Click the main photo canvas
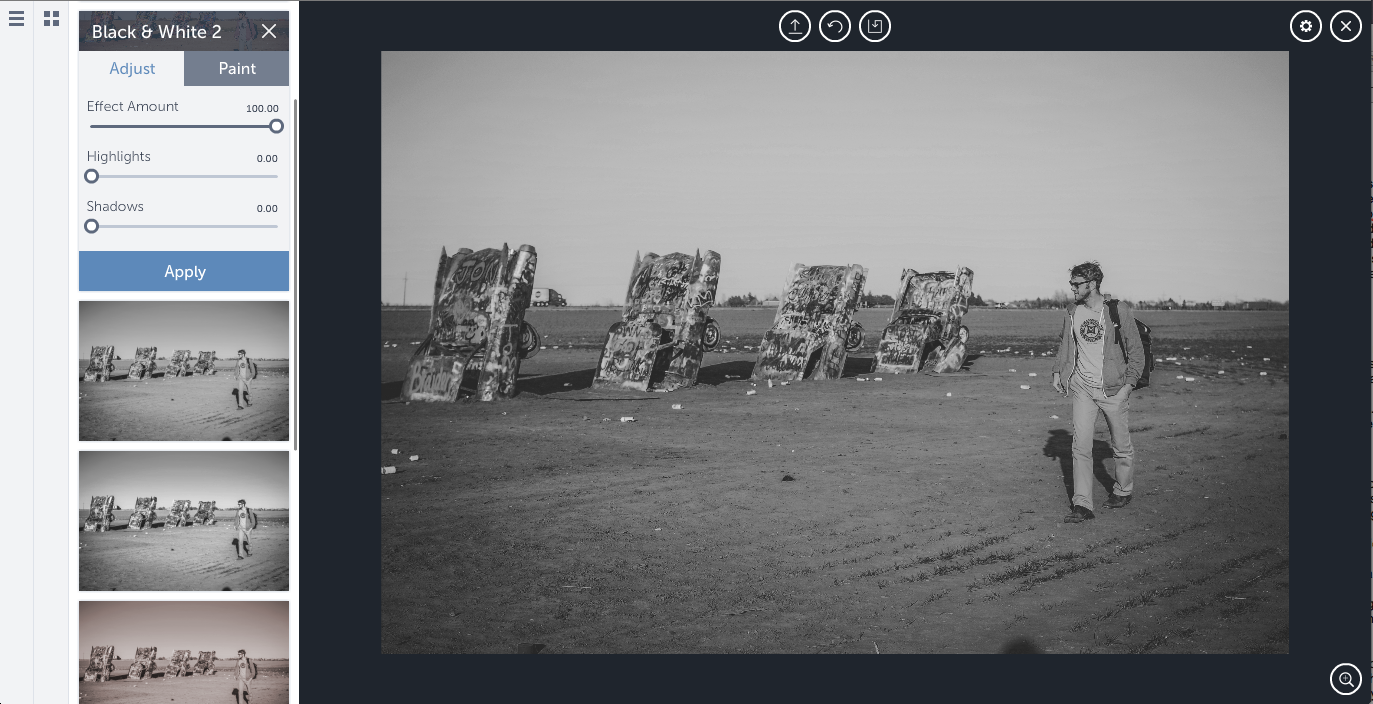This screenshot has width=1373, height=704. [834, 352]
